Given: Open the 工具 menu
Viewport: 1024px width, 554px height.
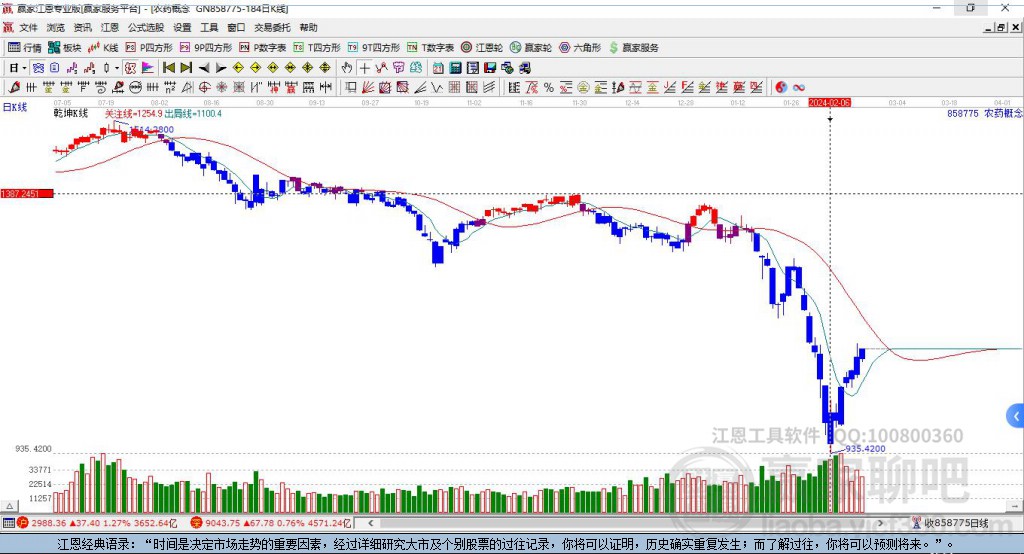Looking at the screenshot, I should 209,27.
